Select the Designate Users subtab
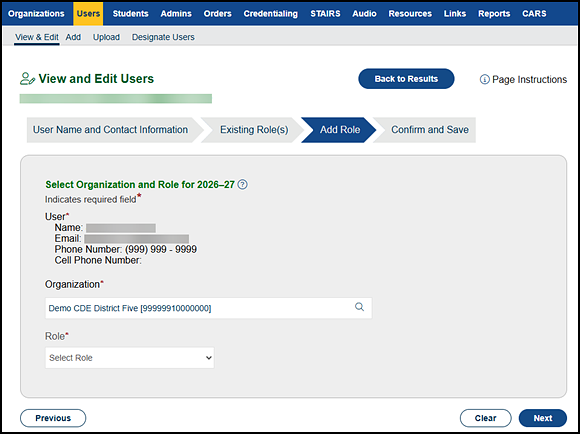580x434 pixels. click(x=163, y=37)
